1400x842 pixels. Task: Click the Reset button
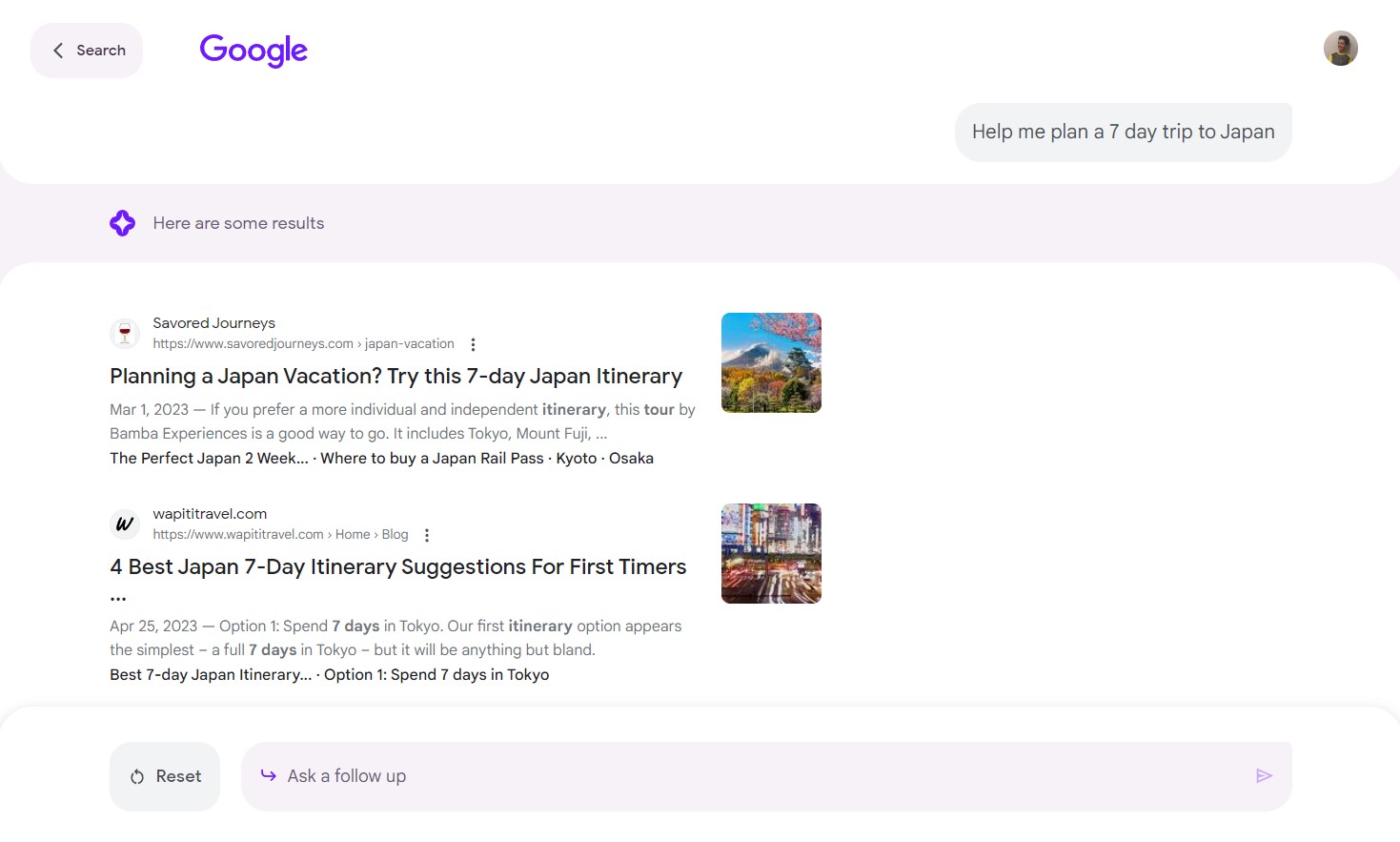165,776
